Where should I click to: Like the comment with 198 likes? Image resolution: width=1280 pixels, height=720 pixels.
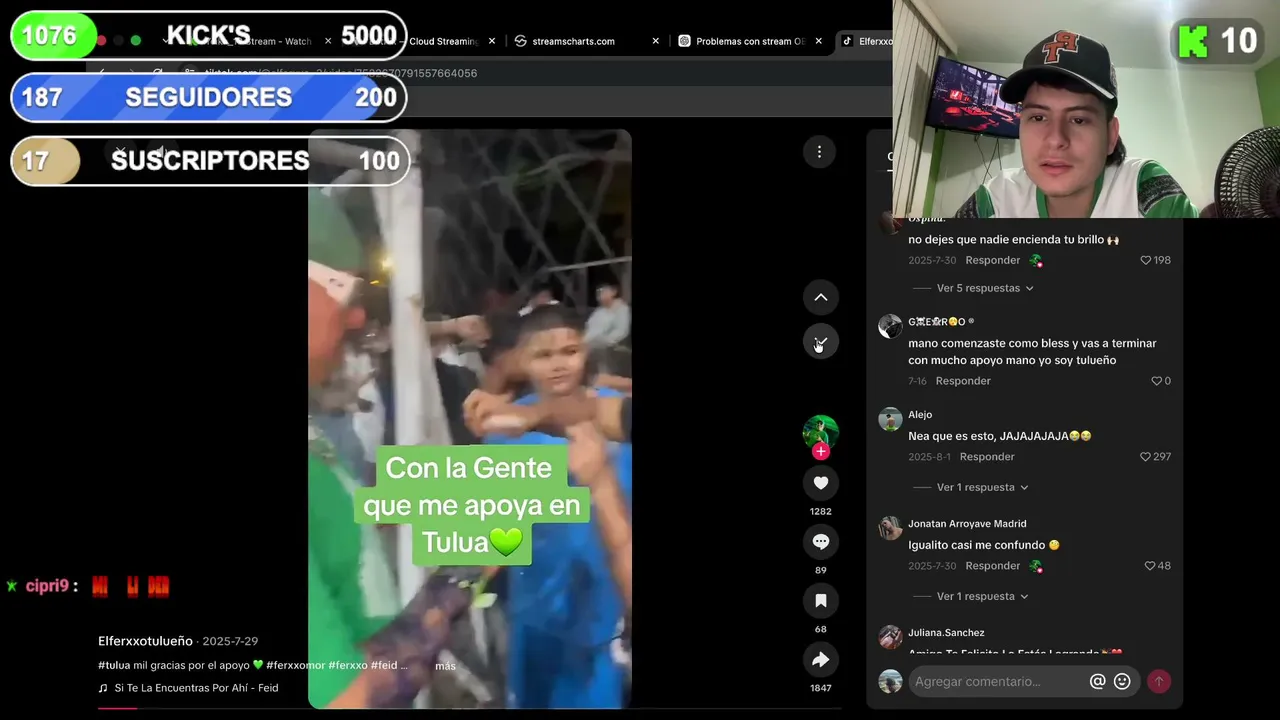click(1146, 260)
